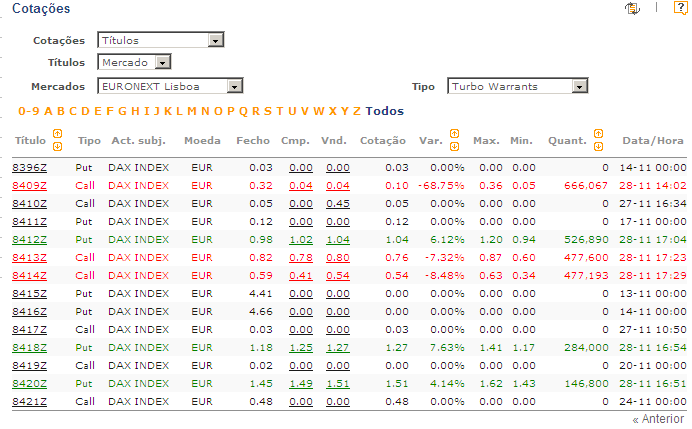Click Vnd. price 1.04 for 8412Z

(x=338, y=240)
